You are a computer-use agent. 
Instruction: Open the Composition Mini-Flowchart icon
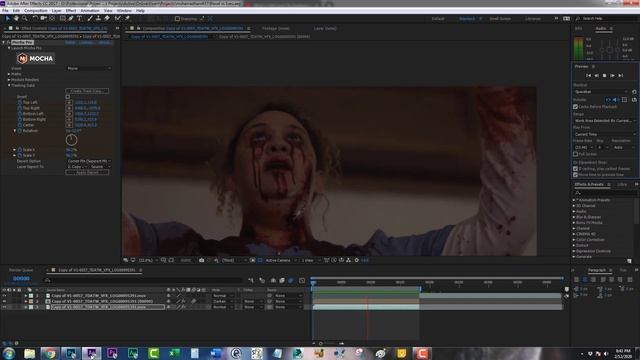coord(251,280)
